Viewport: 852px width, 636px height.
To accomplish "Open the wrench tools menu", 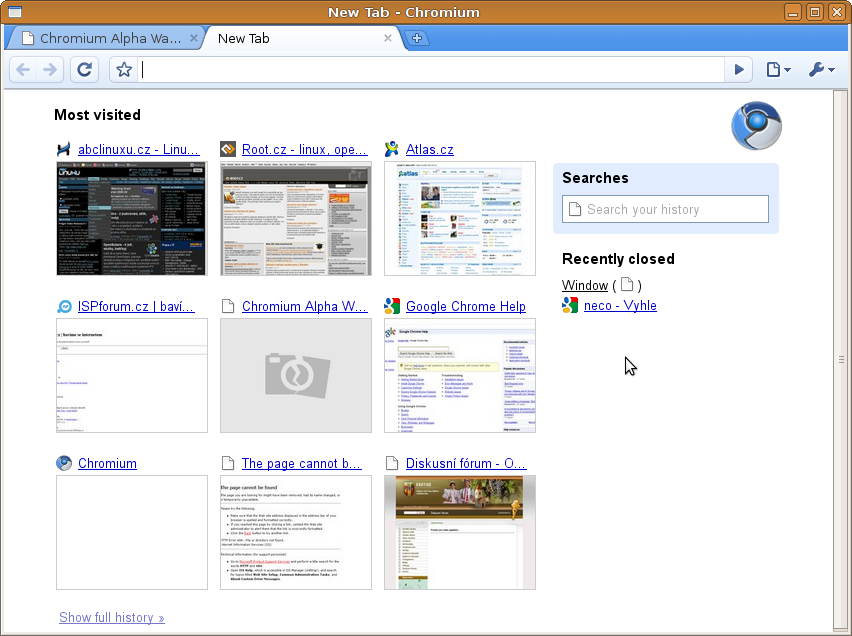I will click(821, 70).
